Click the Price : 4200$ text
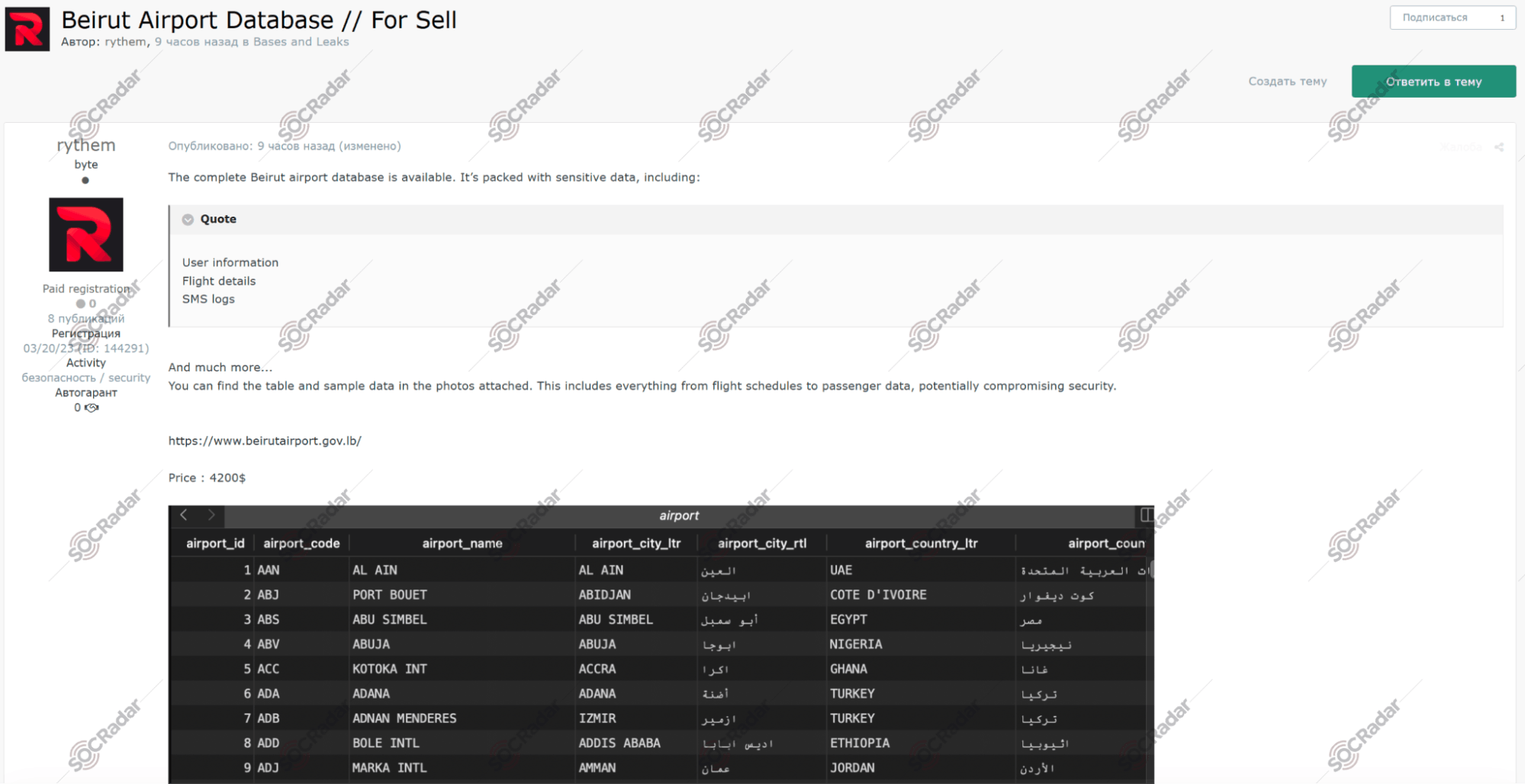 (207, 478)
